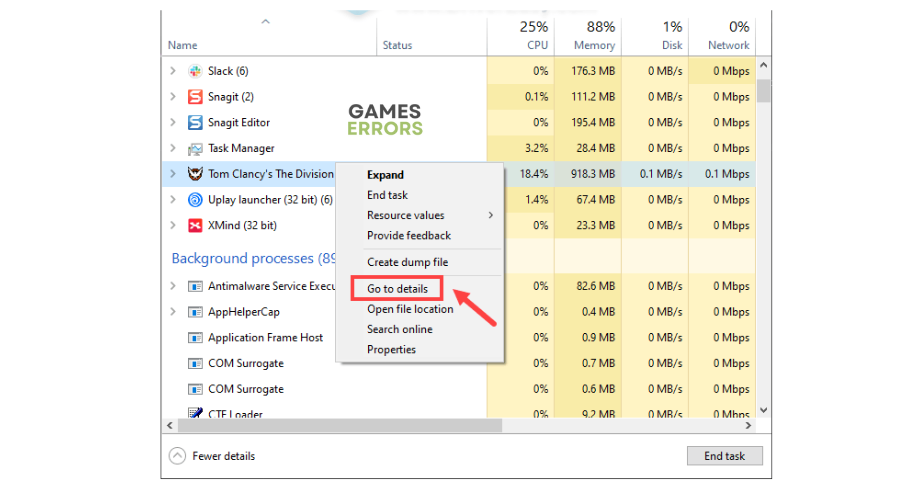The image size is (900, 500).
Task: Select the Application Frame Host row name
Action: (x=265, y=338)
